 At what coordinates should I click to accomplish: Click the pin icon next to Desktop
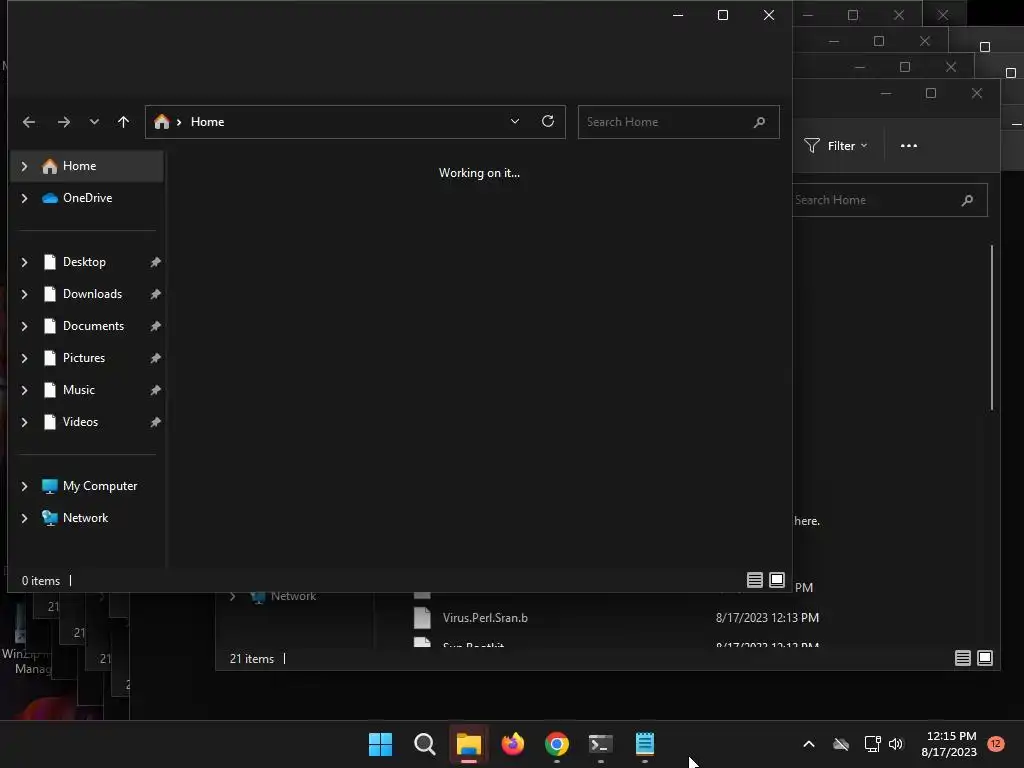pyautogui.click(x=155, y=262)
